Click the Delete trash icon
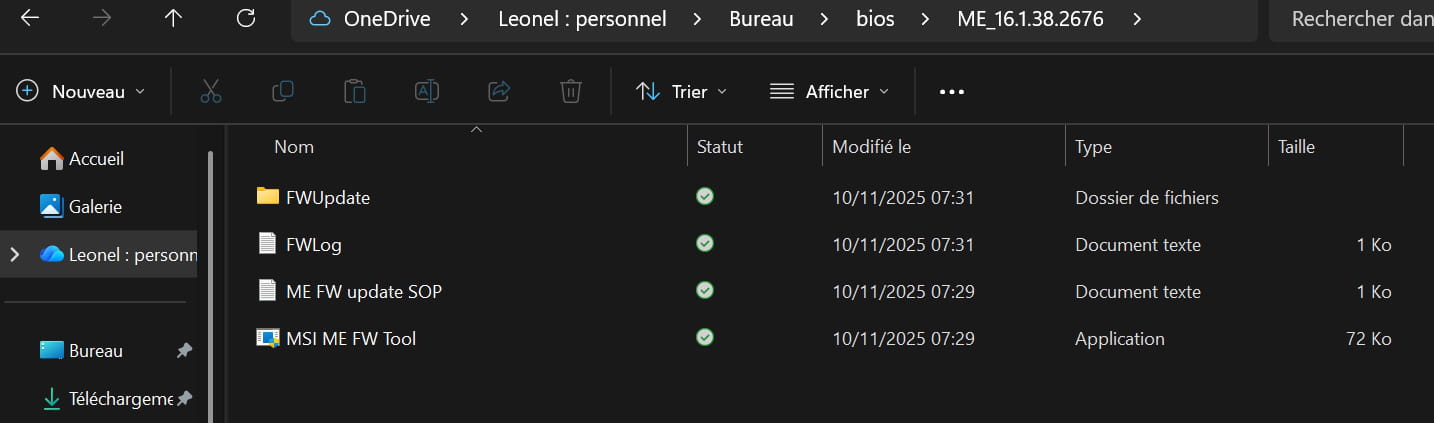1434x423 pixels. click(571, 92)
